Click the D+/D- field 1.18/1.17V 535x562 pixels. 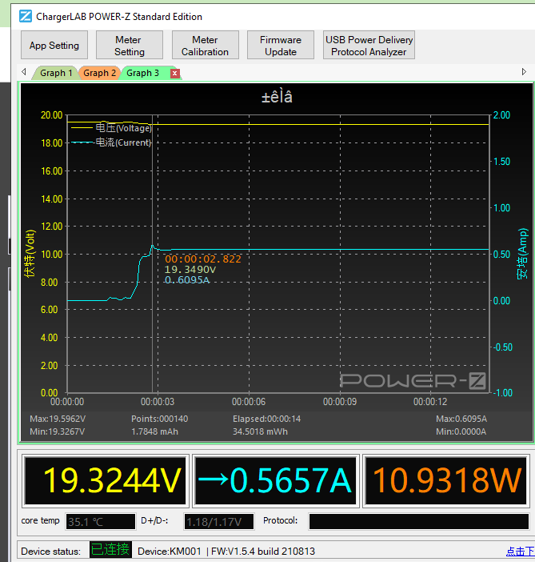(x=219, y=521)
